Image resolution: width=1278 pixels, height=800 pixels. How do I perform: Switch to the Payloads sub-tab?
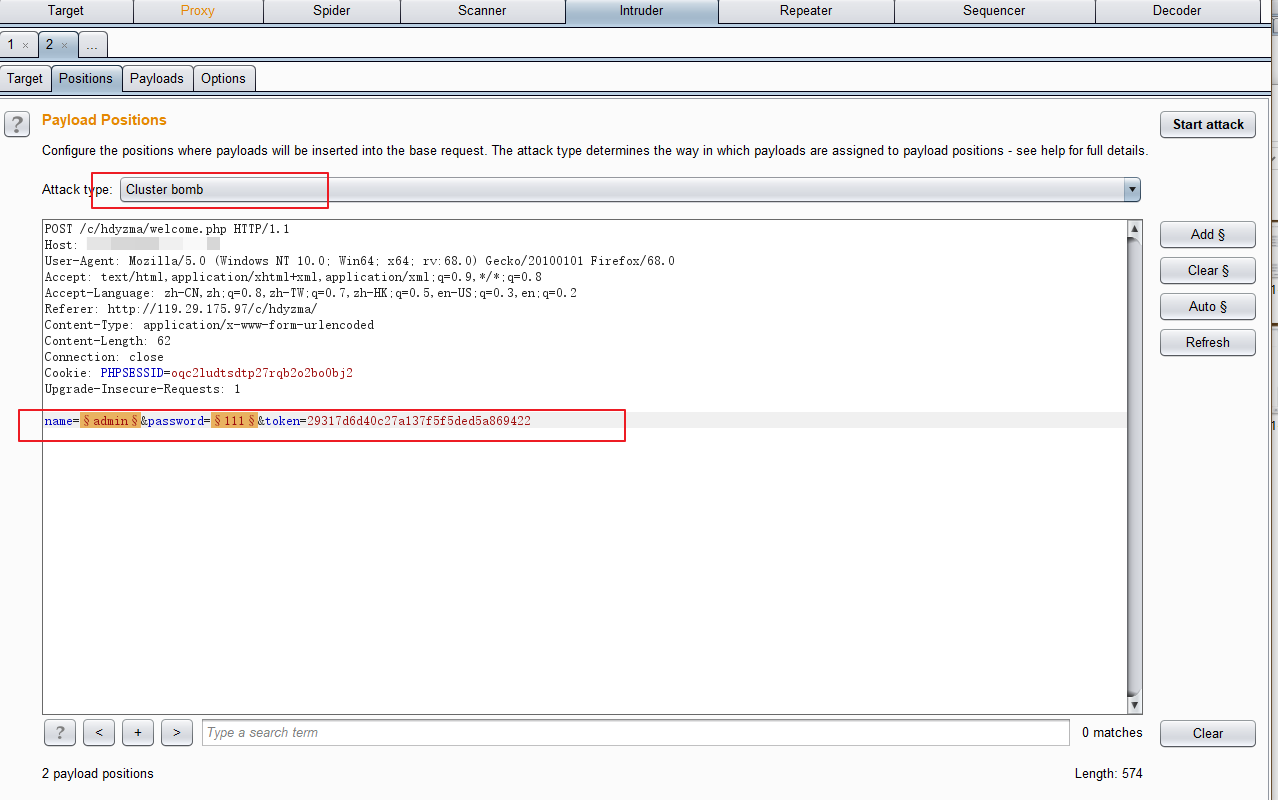tap(156, 78)
